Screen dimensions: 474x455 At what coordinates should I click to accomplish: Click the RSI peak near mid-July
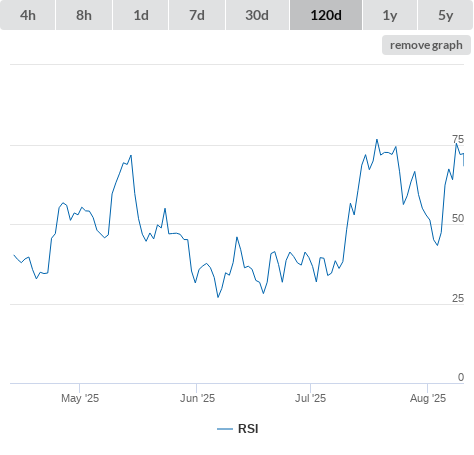[x=377, y=140]
